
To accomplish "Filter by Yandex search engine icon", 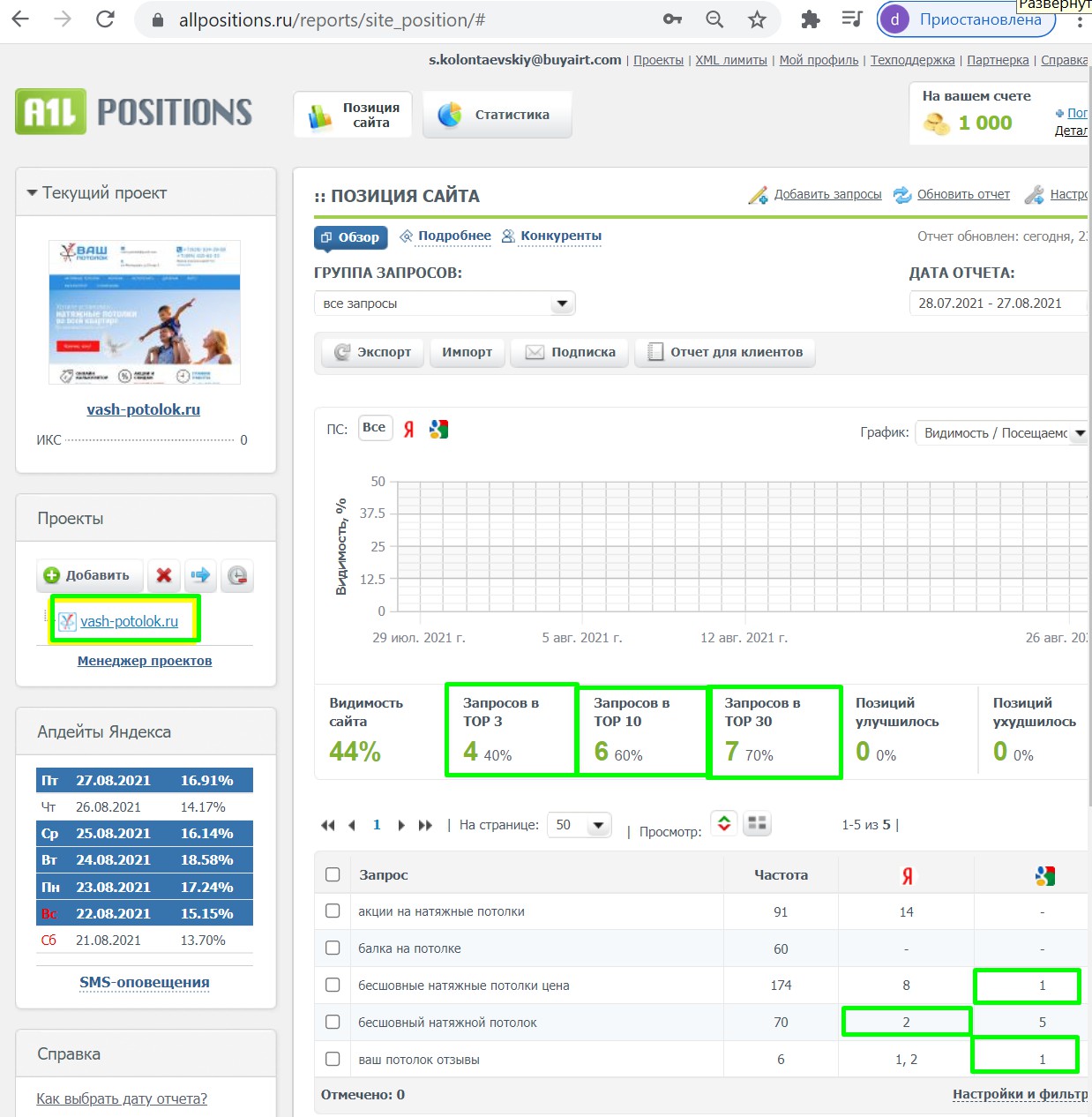I will coord(409,430).
